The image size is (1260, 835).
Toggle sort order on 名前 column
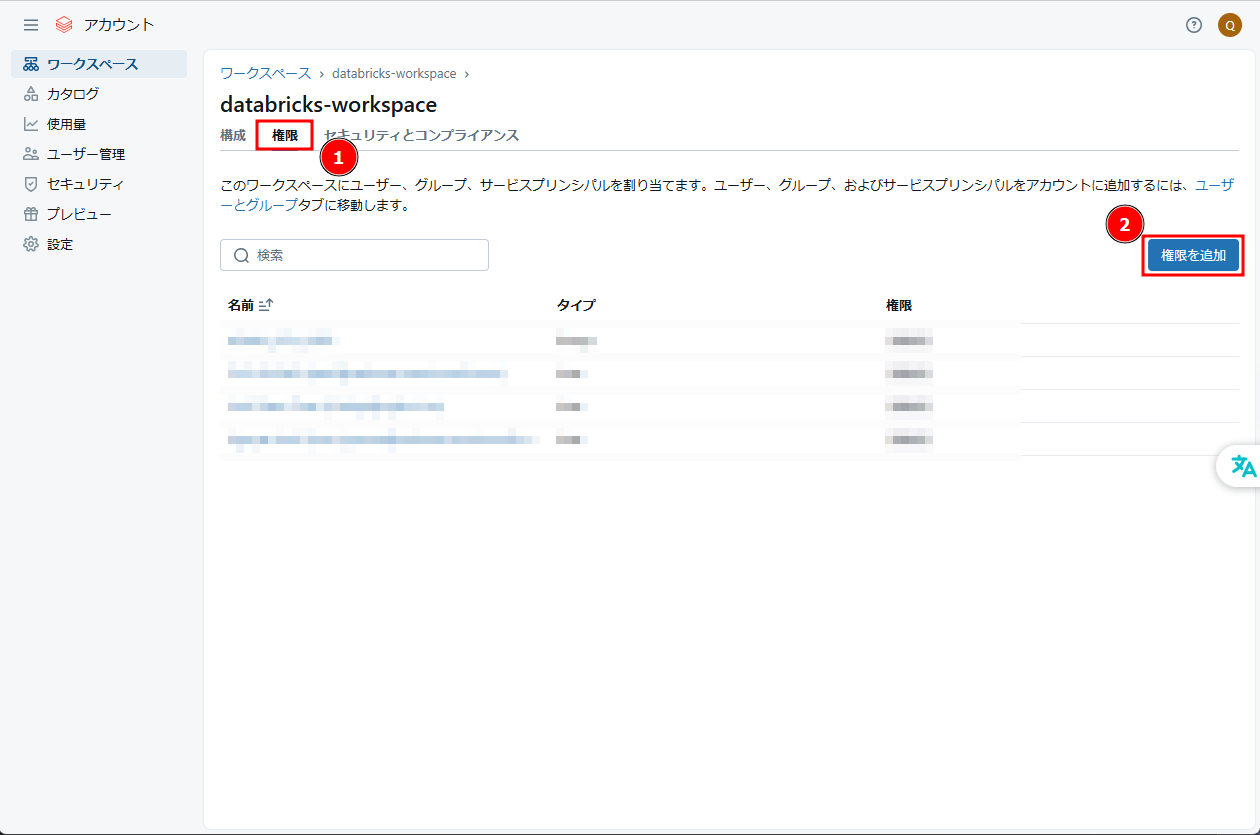tap(266, 305)
